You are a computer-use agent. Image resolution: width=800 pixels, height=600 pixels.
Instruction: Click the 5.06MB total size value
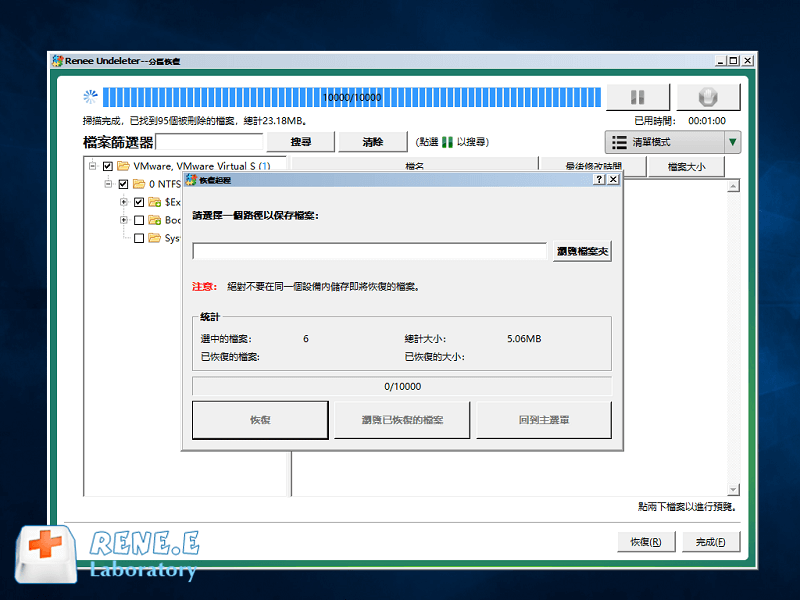pos(524,339)
